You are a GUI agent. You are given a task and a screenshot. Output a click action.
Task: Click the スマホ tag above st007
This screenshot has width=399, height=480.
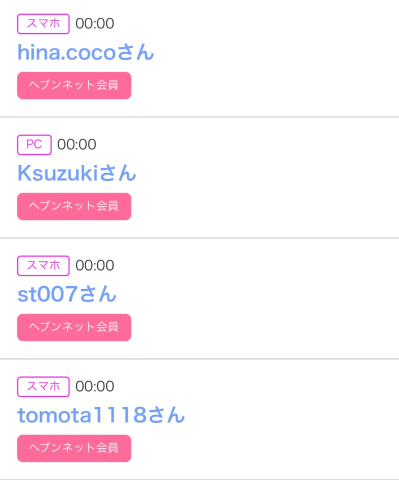click(43, 266)
